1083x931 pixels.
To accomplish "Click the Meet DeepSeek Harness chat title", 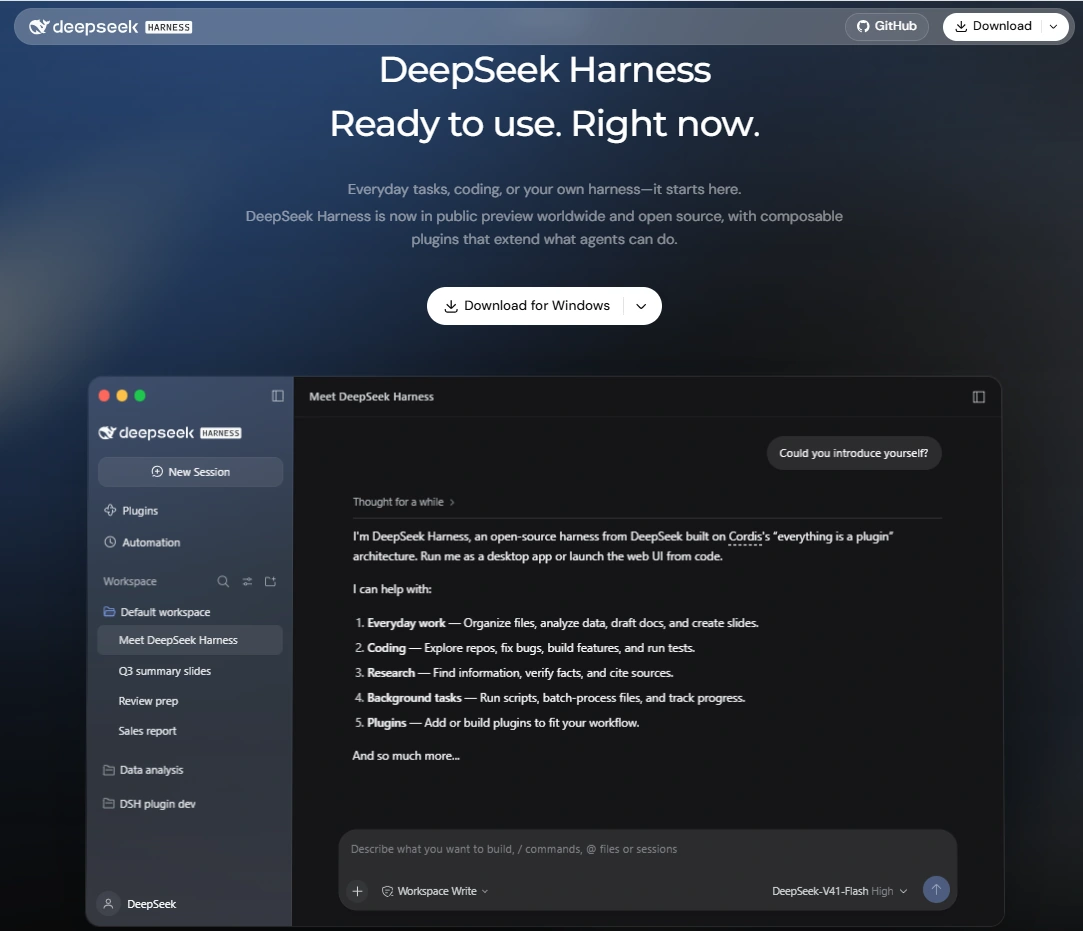I will 372,396.
